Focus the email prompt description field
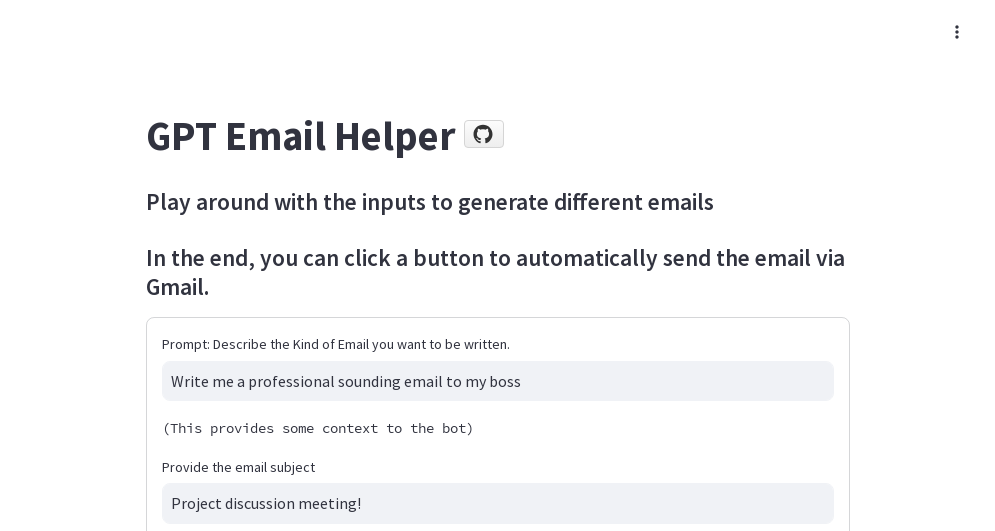 (497, 381)
